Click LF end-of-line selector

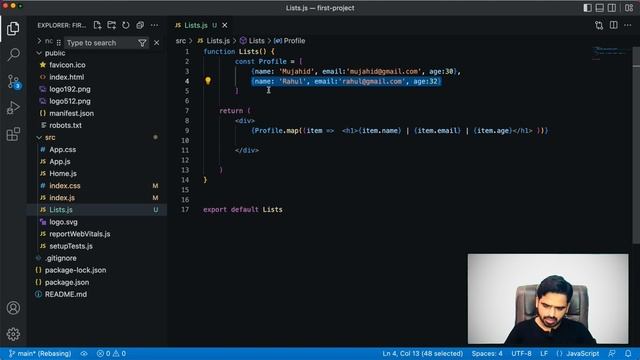click(x=544, y=353)
